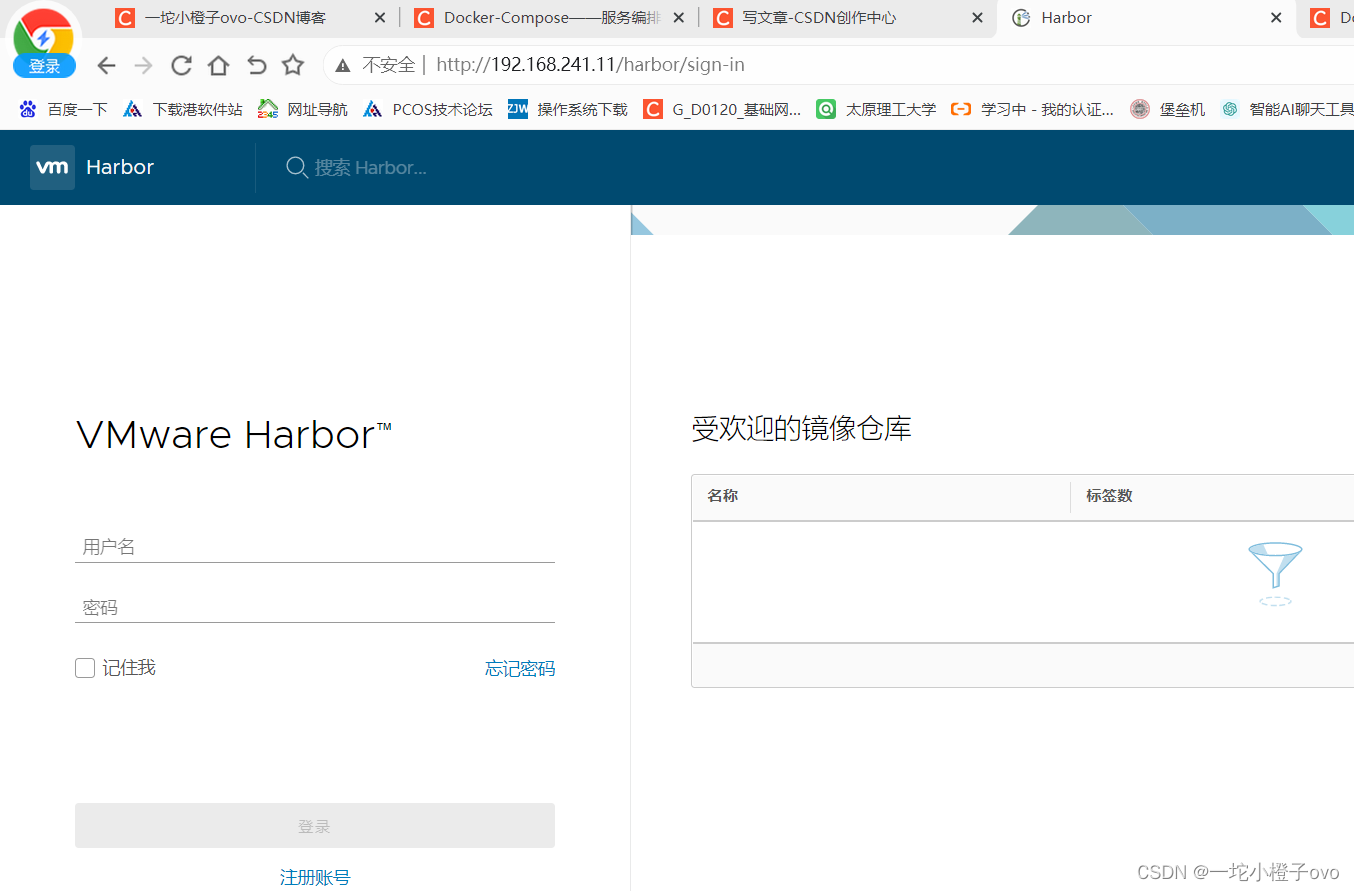Click the browser back arrow
Viewport: 1354px width, 891px height.
click(x=106, y=66)
